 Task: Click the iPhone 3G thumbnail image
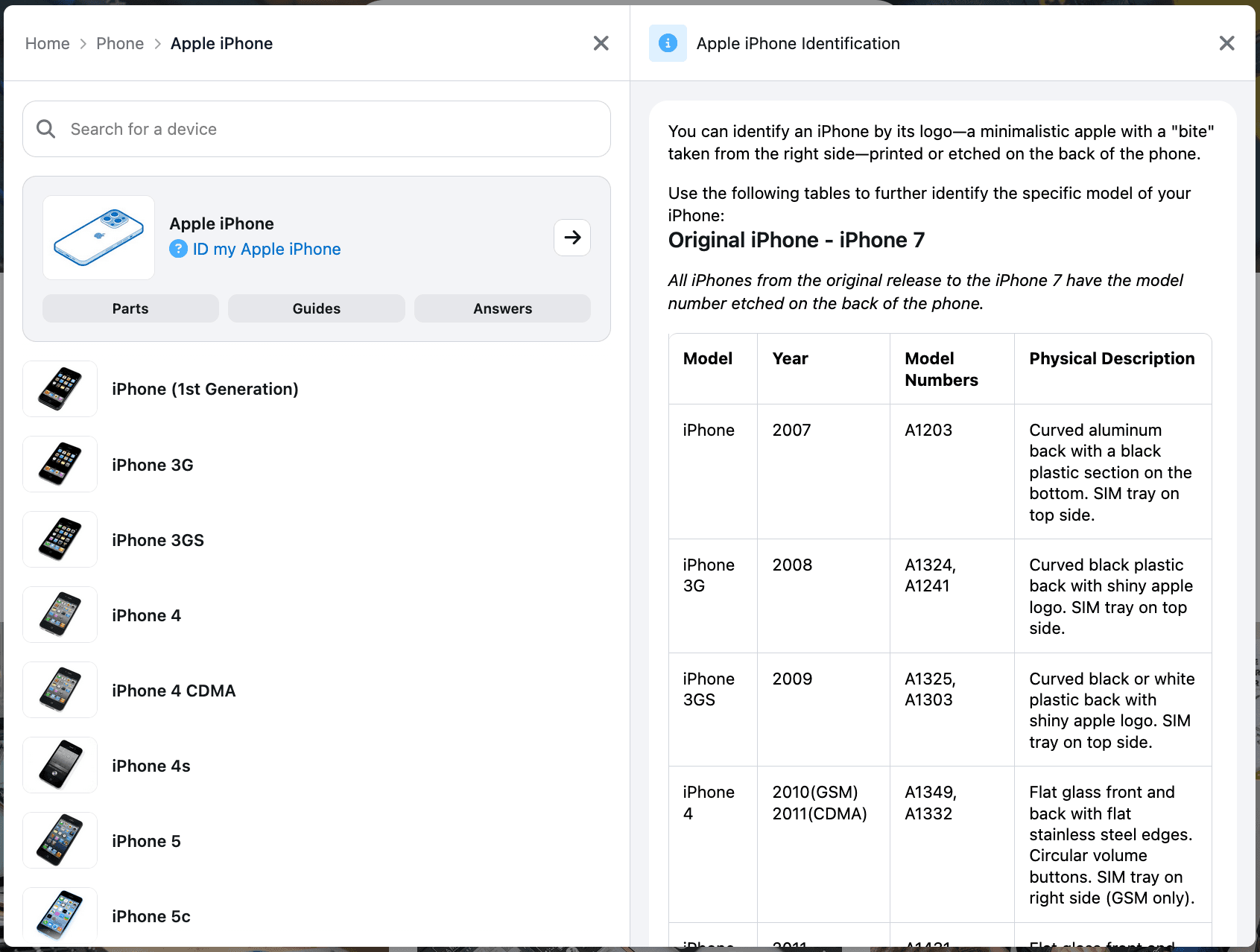coord(60,464)
